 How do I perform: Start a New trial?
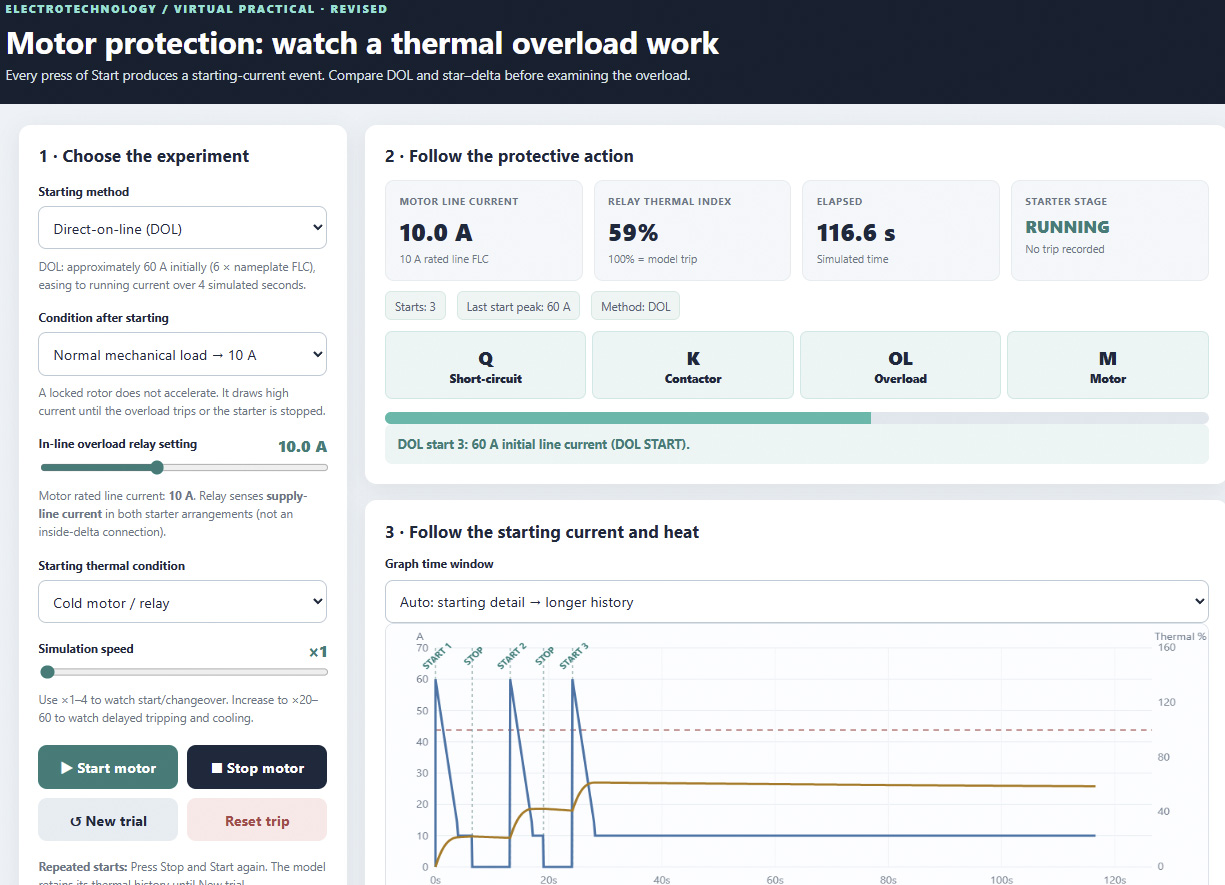tap(108, 820)
